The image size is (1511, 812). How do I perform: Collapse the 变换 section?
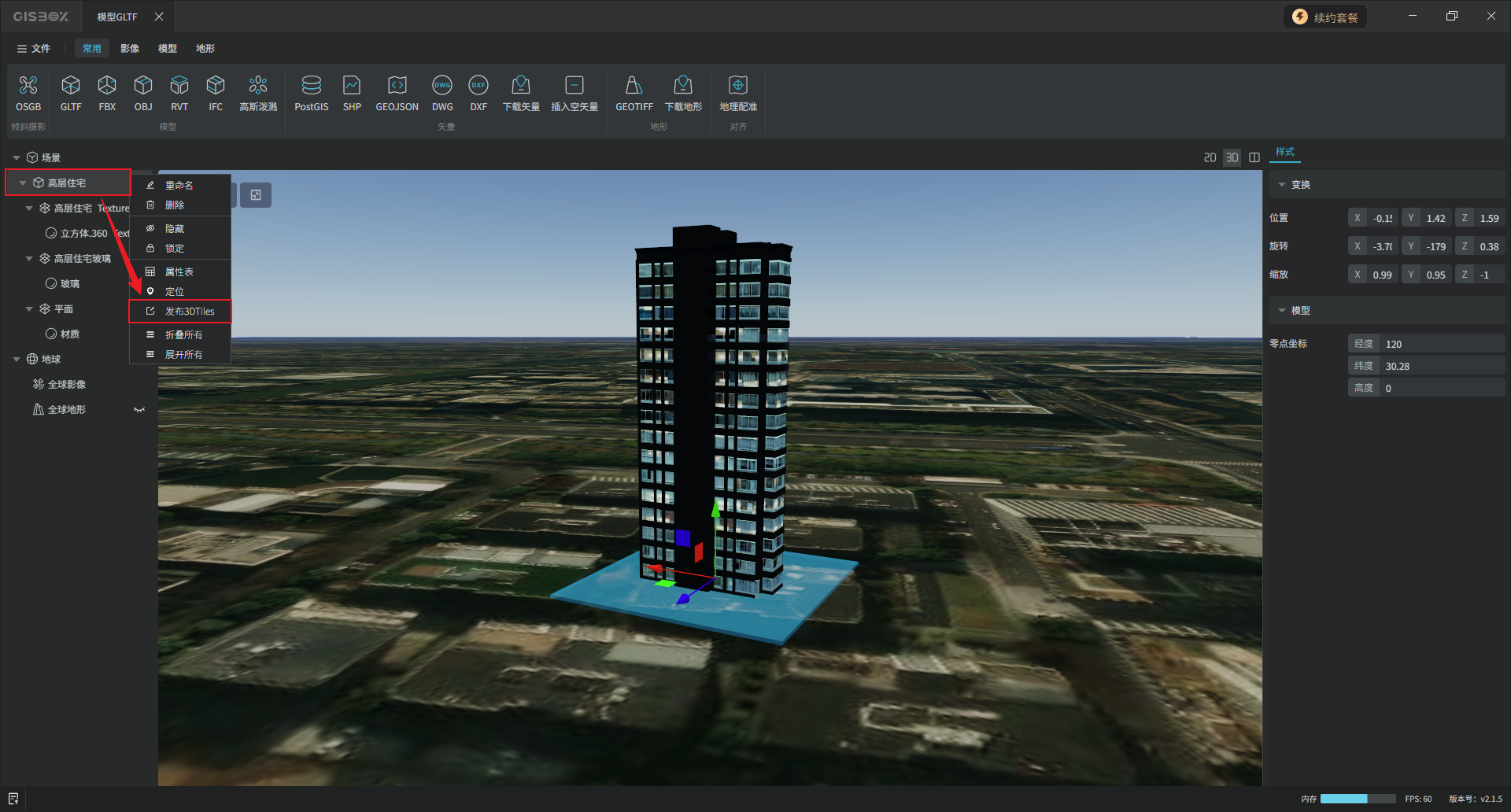click(1282, 185)
